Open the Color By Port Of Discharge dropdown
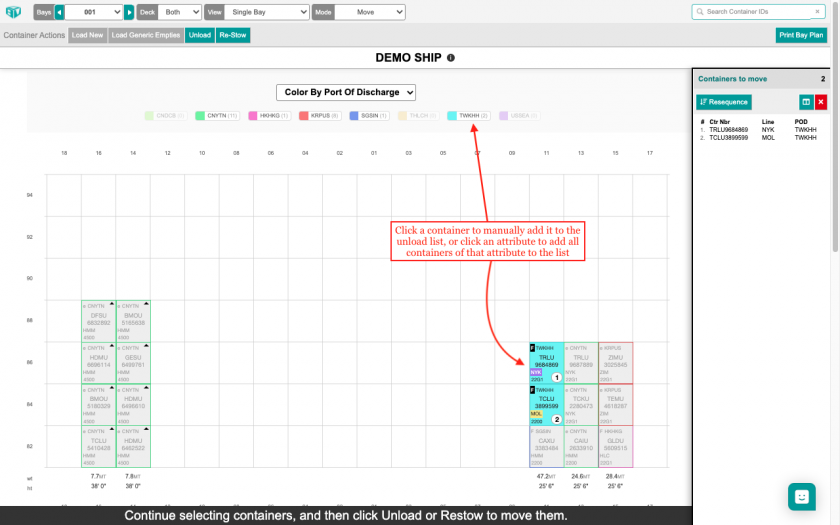 click(x=345, y=92)
